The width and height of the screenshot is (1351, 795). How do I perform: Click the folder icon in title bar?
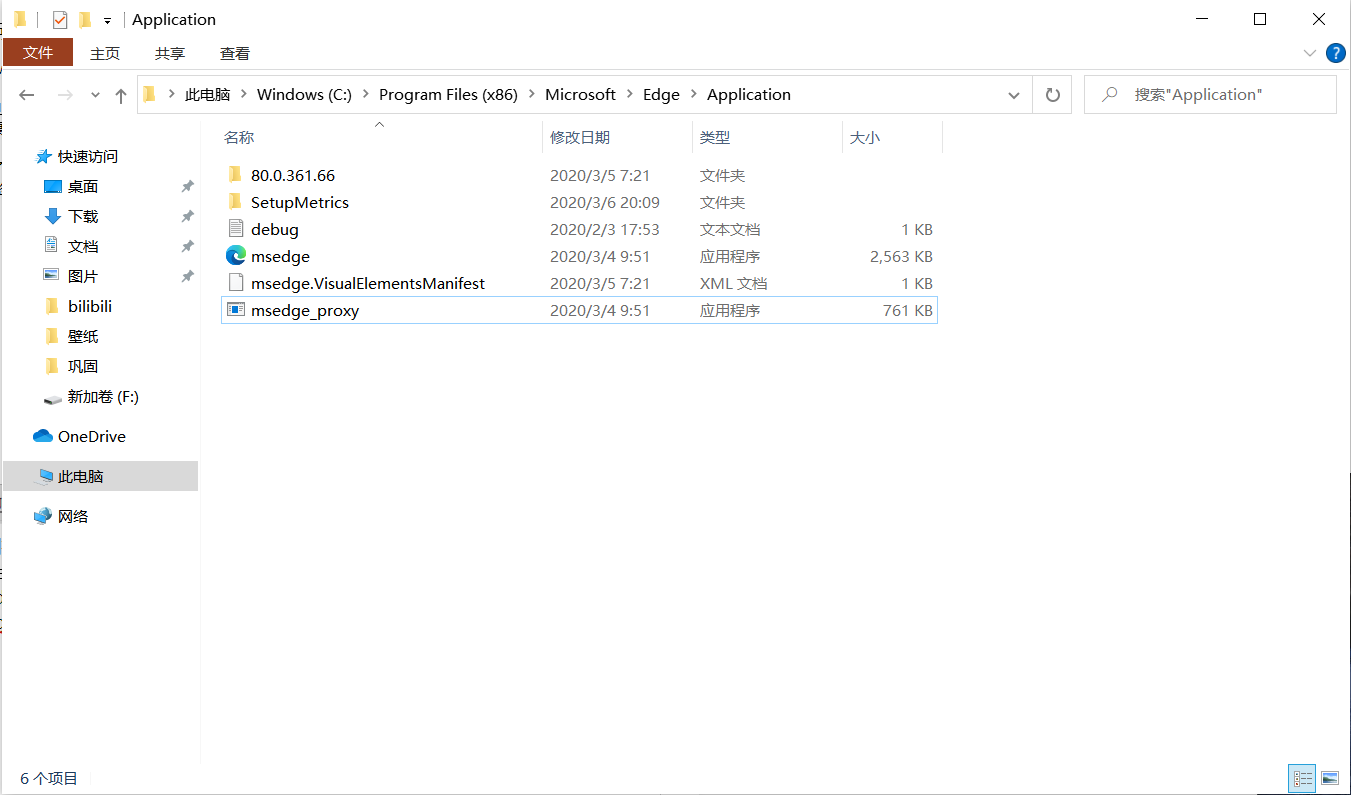[x=19, y=19]
